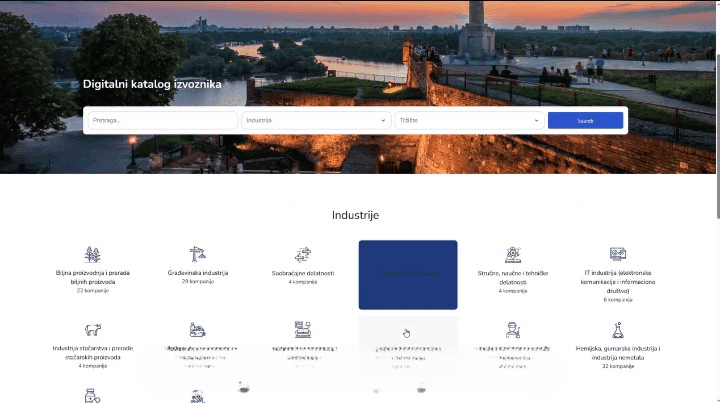
Task: Click the worker with tool icon
Action: tap(513, 330)
